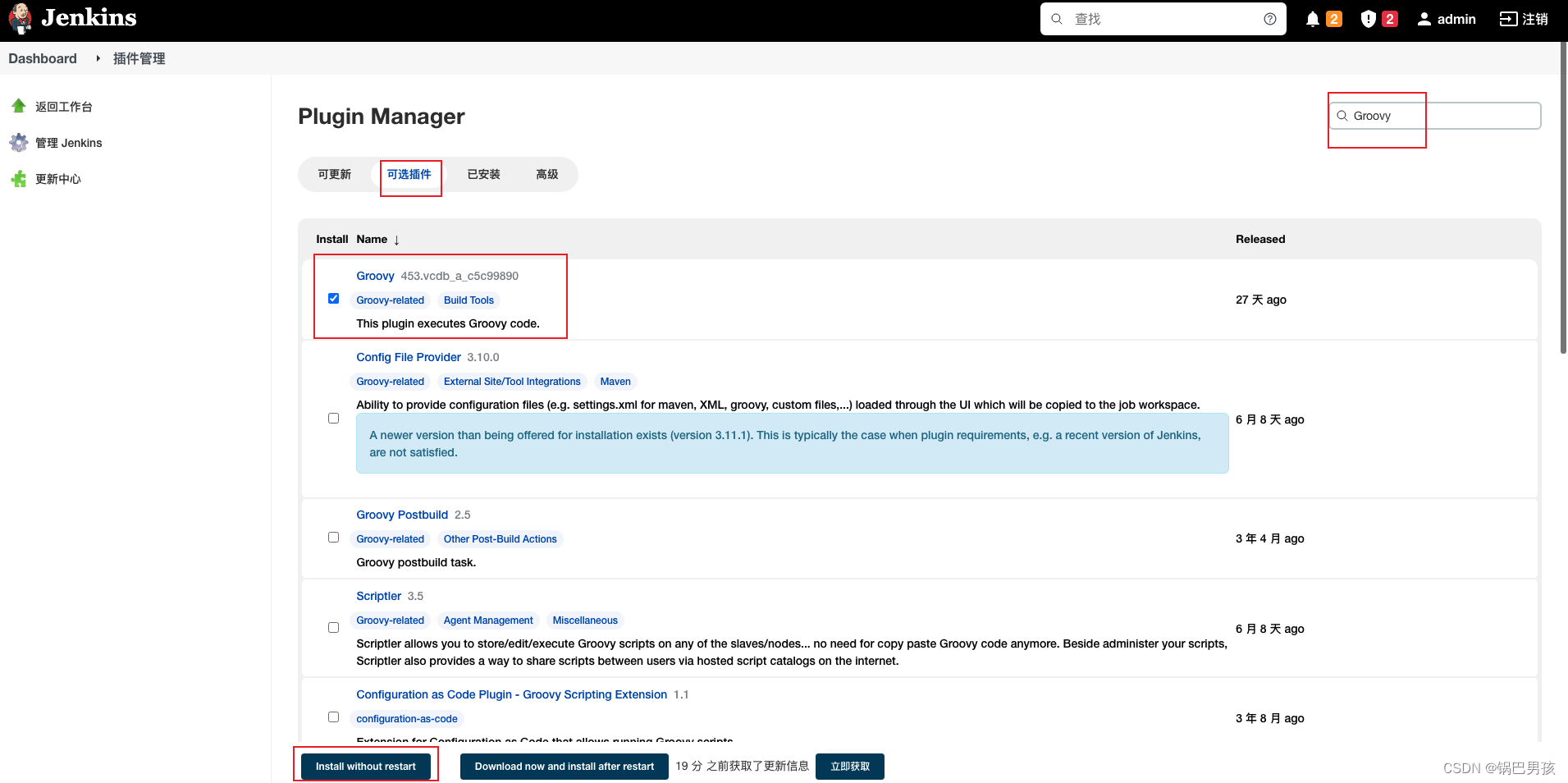Check the Groovy Postbuild checkbox
1568x783 pixels.
[333, 537]
